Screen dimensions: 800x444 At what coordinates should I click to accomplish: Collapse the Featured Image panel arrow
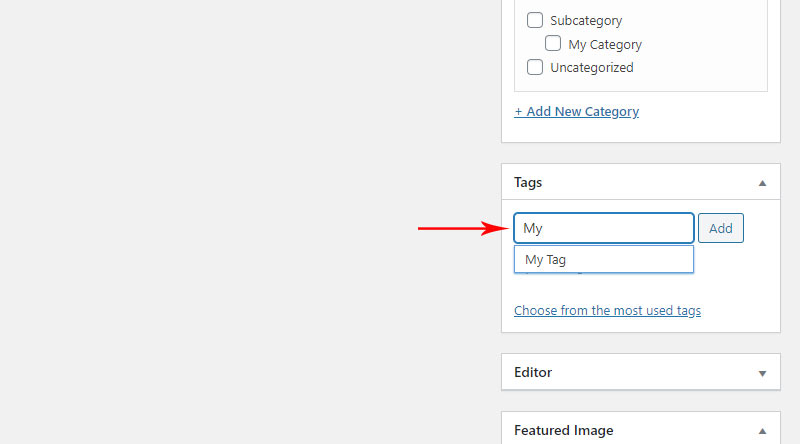tap(762, 431)
